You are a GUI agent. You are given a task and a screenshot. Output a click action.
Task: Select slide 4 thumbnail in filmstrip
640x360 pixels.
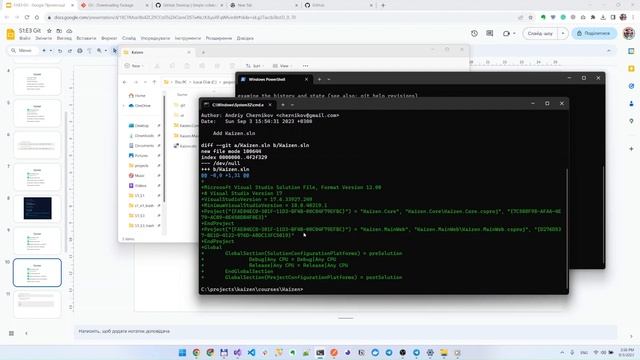(37, 81)
